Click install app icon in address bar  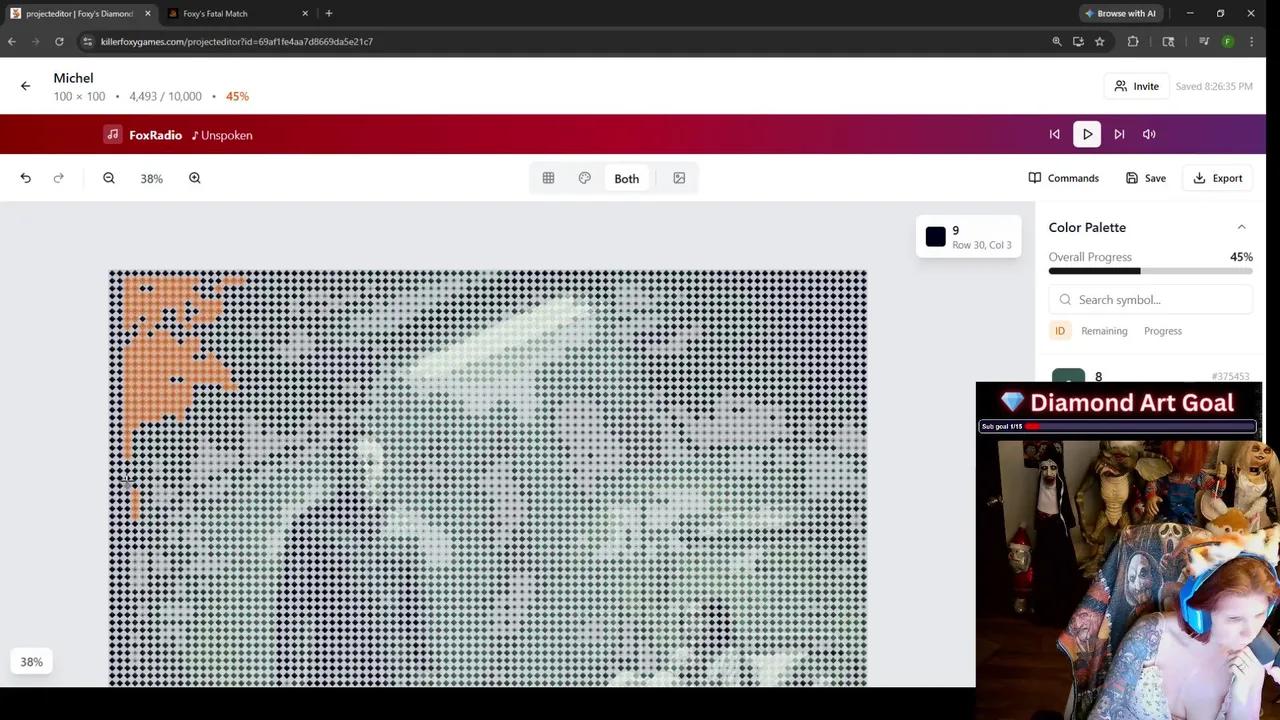1078,41
